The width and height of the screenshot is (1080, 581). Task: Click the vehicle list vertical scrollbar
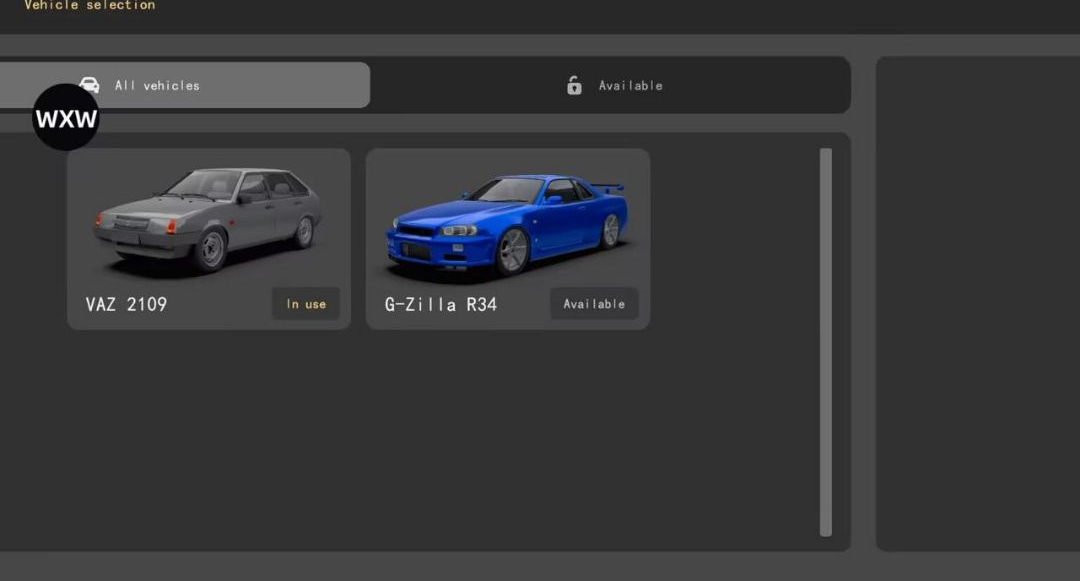[x=826, y=342]
